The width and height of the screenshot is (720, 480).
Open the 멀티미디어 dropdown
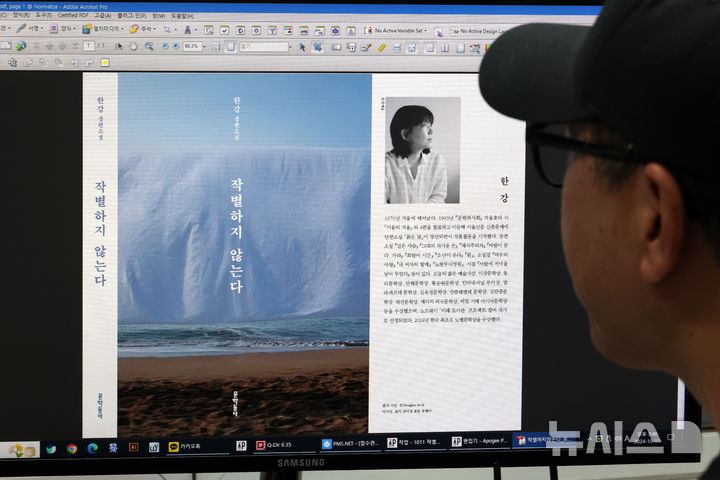102,29
